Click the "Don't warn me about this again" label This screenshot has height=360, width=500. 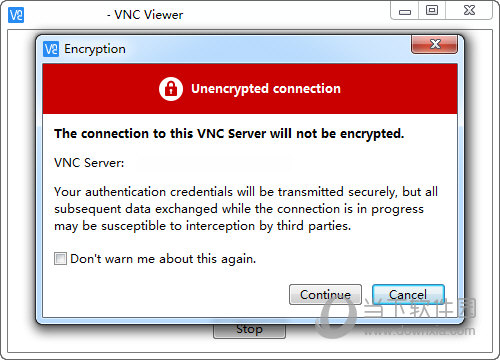coord(163,259)
